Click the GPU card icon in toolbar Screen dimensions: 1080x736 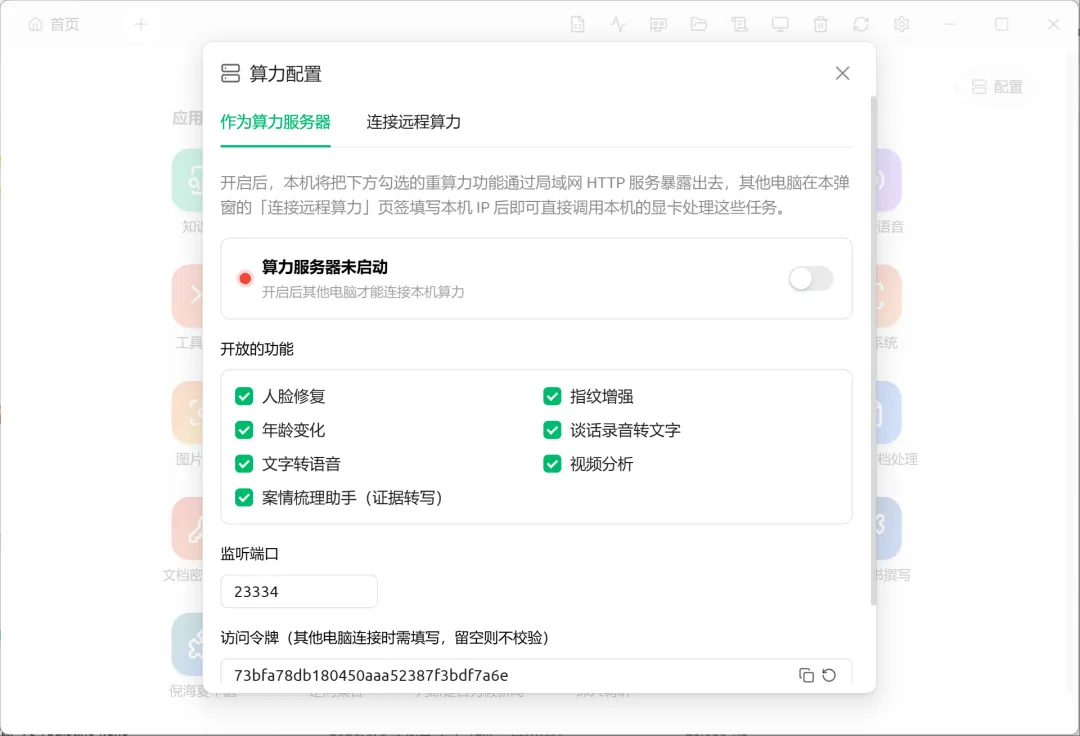click(658, 25)
